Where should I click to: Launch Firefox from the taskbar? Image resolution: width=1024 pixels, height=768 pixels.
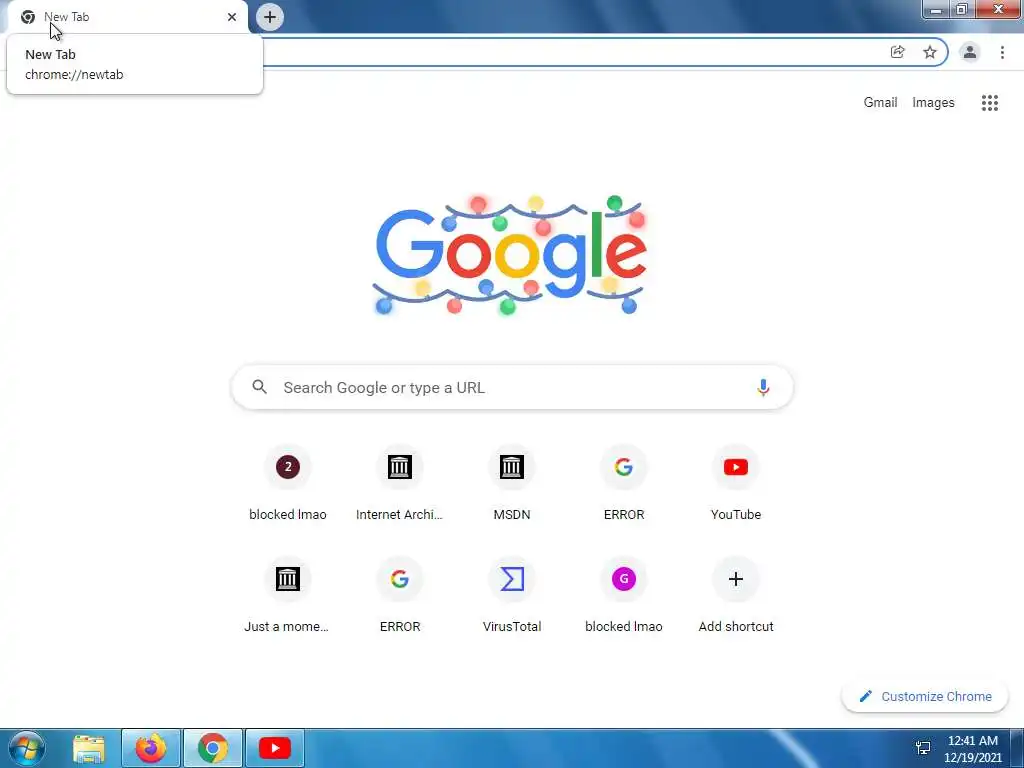(151, 748)
